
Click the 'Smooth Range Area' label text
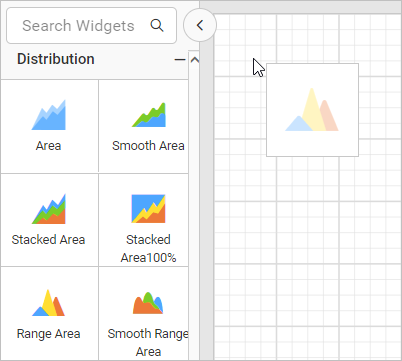(x=148, y=342)
